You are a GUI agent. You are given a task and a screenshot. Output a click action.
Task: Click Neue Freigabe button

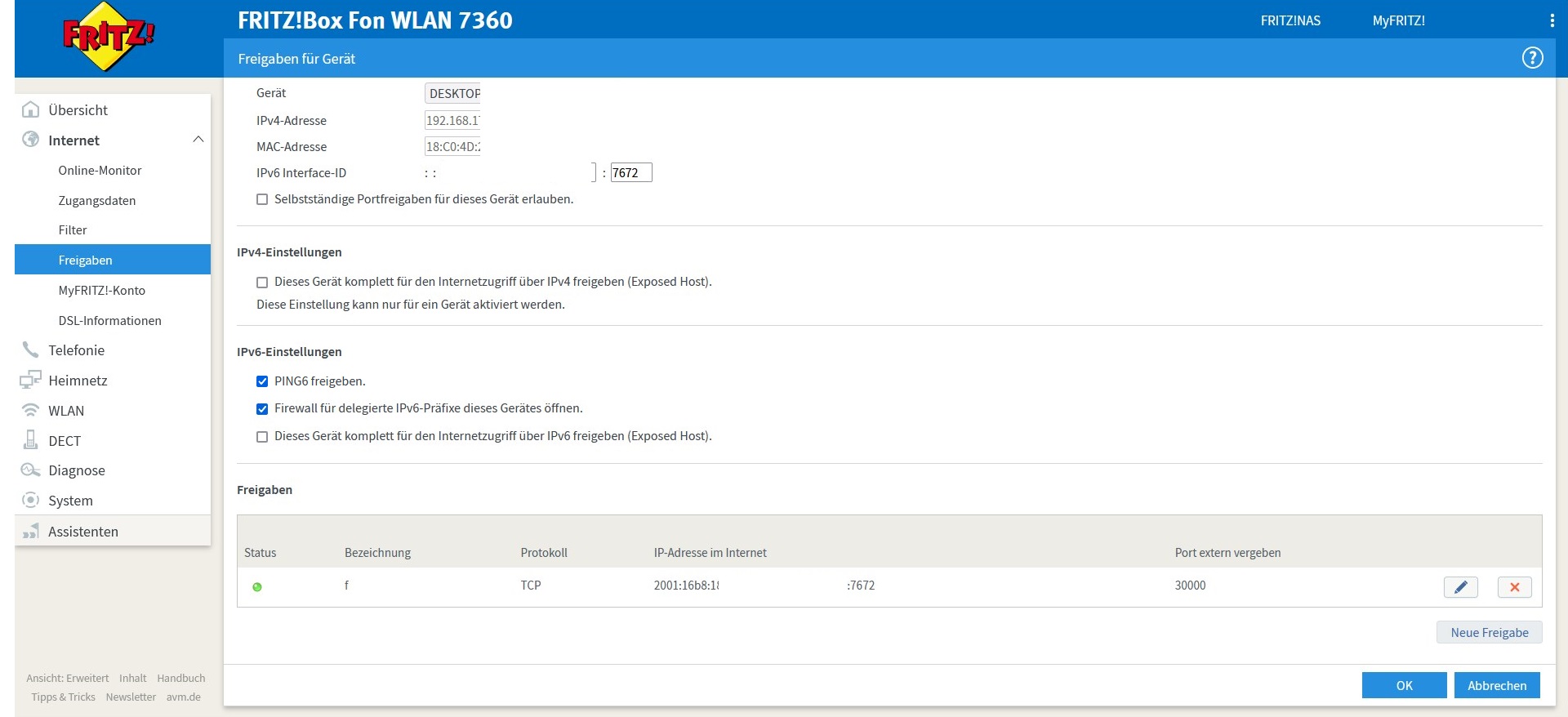pos(1489,632)
